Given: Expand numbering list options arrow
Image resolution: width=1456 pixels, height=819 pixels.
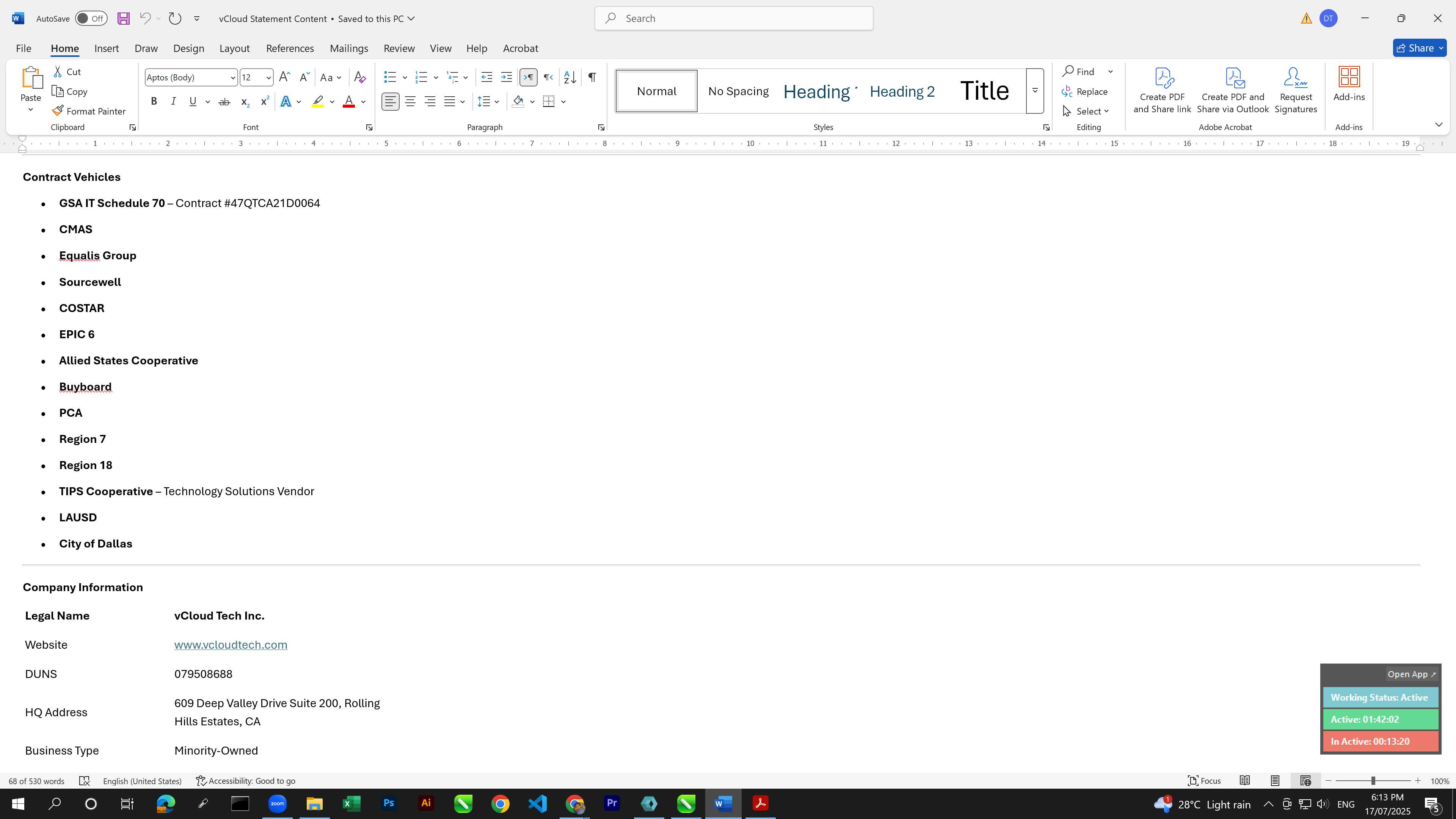Looking at the screenshot, I should [x=435, y=77].
